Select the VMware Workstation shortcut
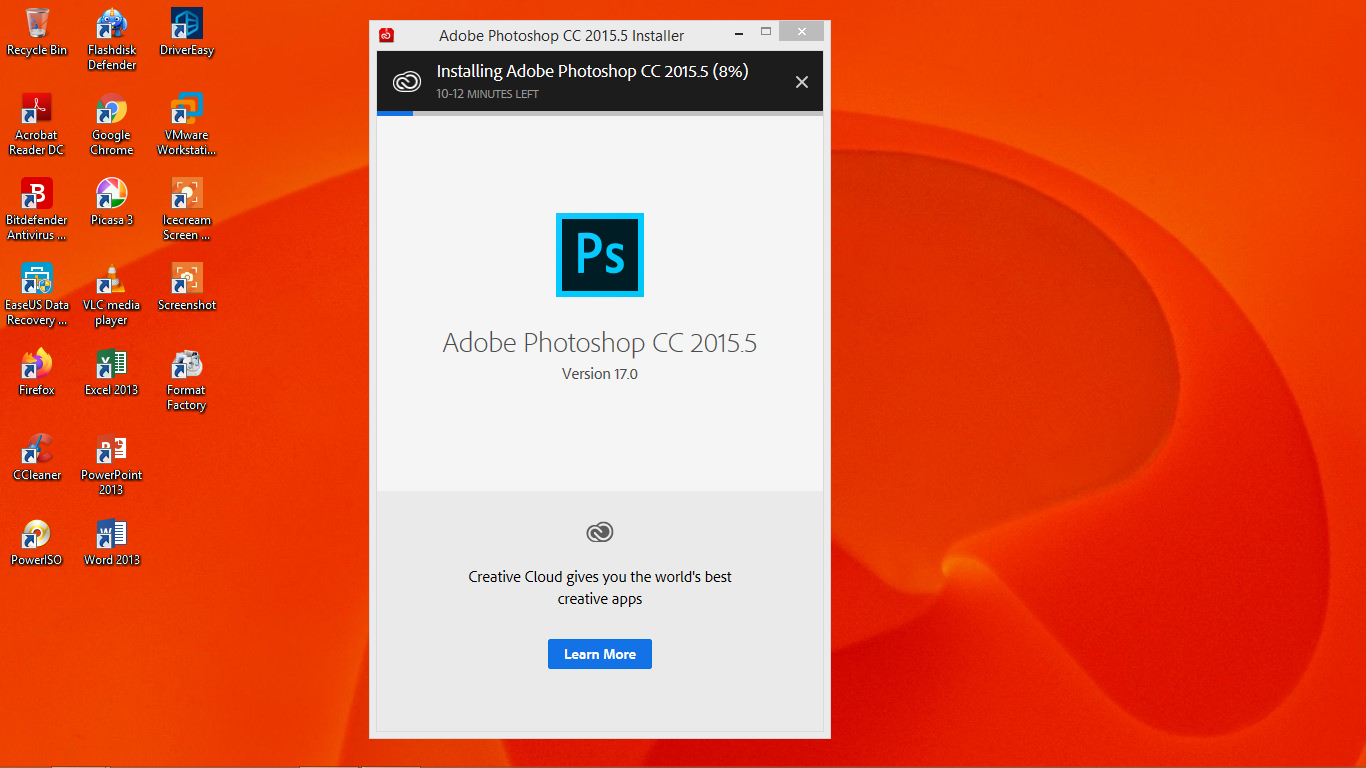This screenshot has width=1366, height=768. point(187,124)
